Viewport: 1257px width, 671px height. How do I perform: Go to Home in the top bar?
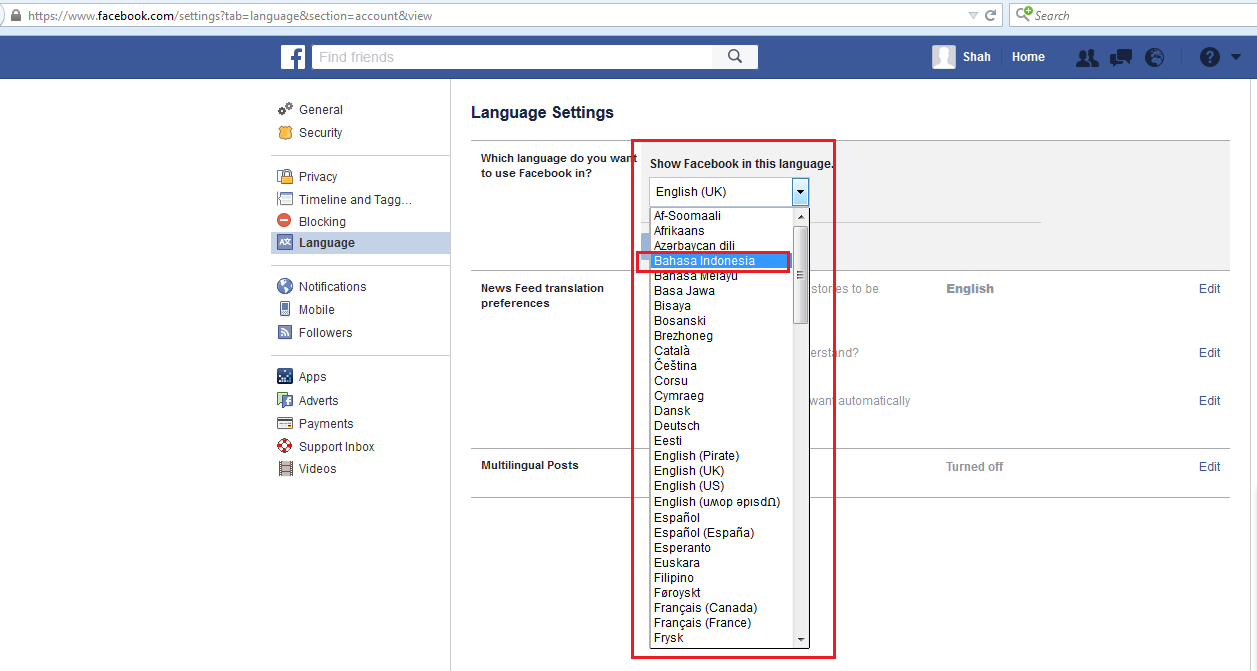[1028, 57]
